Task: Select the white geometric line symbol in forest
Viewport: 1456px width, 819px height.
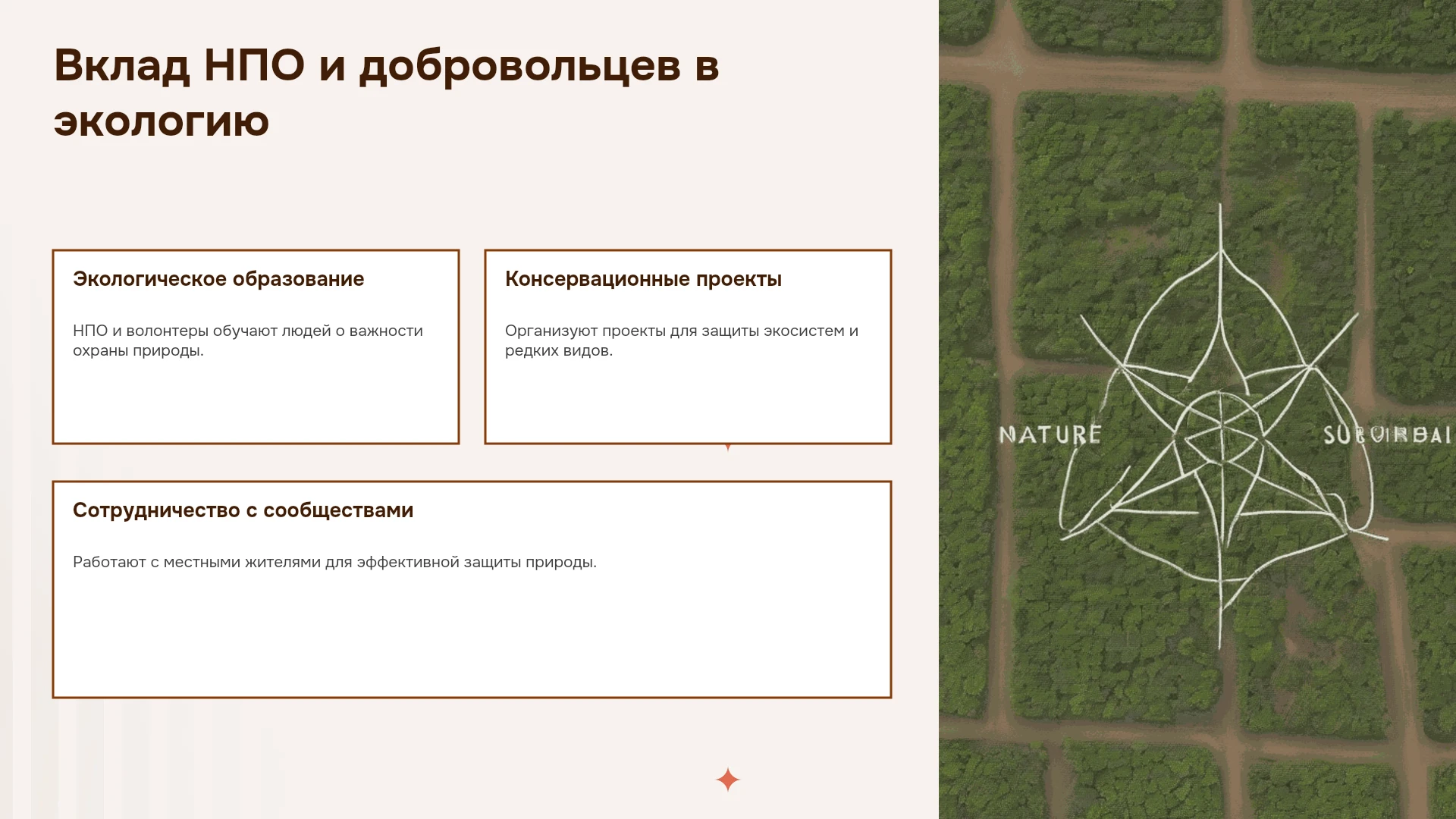Action: point(1221,428)
